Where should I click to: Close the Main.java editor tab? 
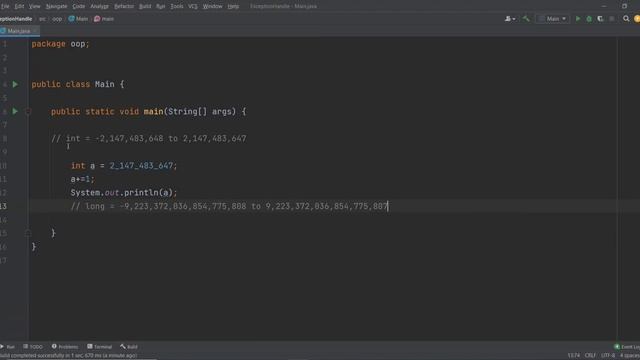[x=35, y=31]
